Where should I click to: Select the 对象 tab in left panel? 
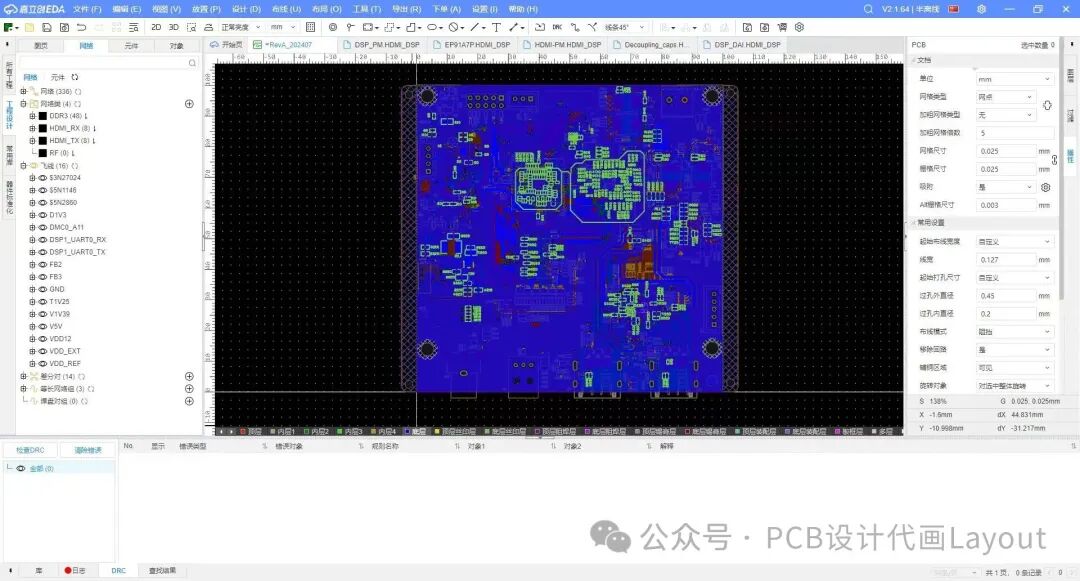pos(176,46)
